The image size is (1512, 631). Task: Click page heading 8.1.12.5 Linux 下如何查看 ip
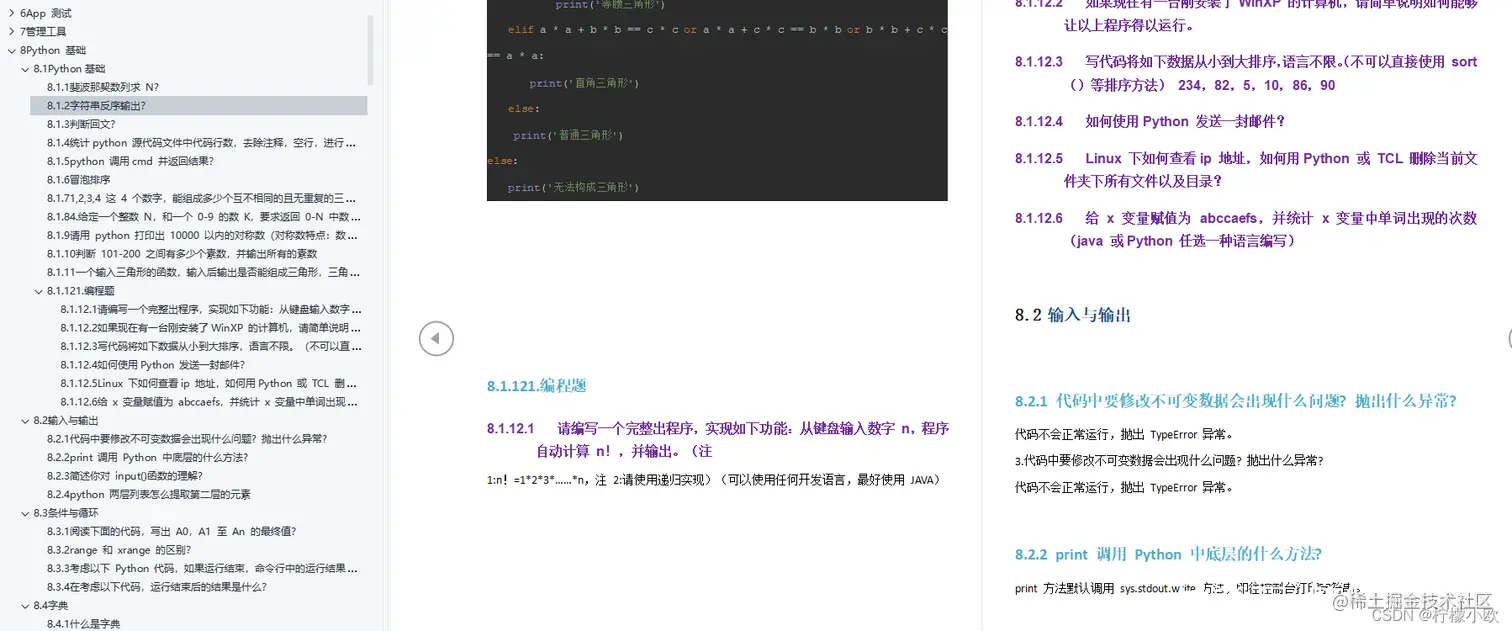(1246, 170)
